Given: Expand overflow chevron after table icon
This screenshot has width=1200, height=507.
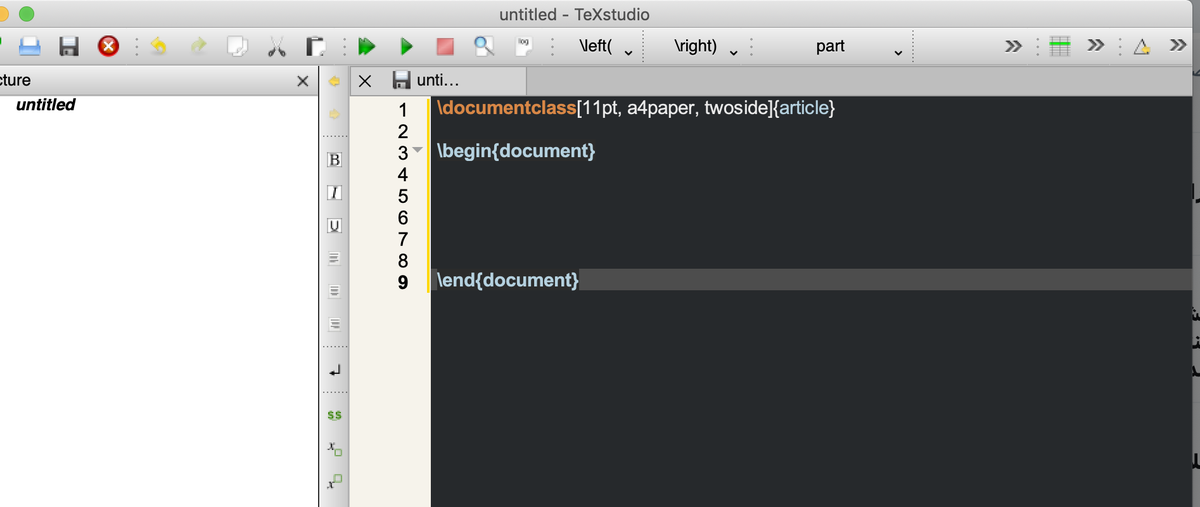Looking at the screenshot, I should pos(1096,46).
